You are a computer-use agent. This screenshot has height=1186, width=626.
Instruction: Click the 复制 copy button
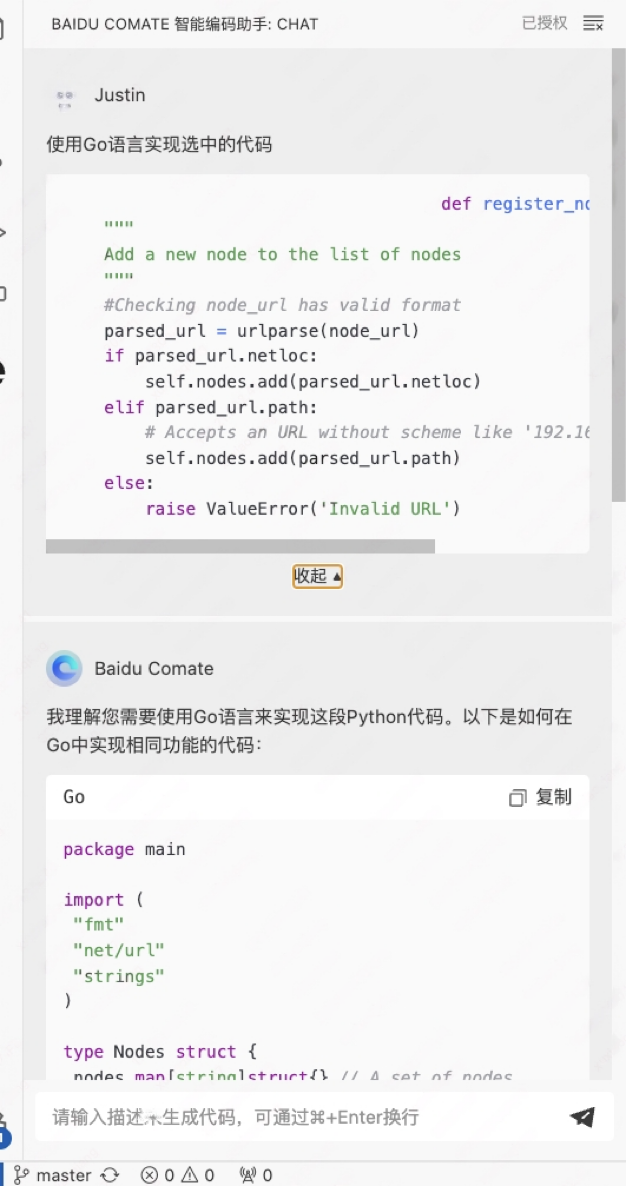pyautogui.click(x=553, y=797)
